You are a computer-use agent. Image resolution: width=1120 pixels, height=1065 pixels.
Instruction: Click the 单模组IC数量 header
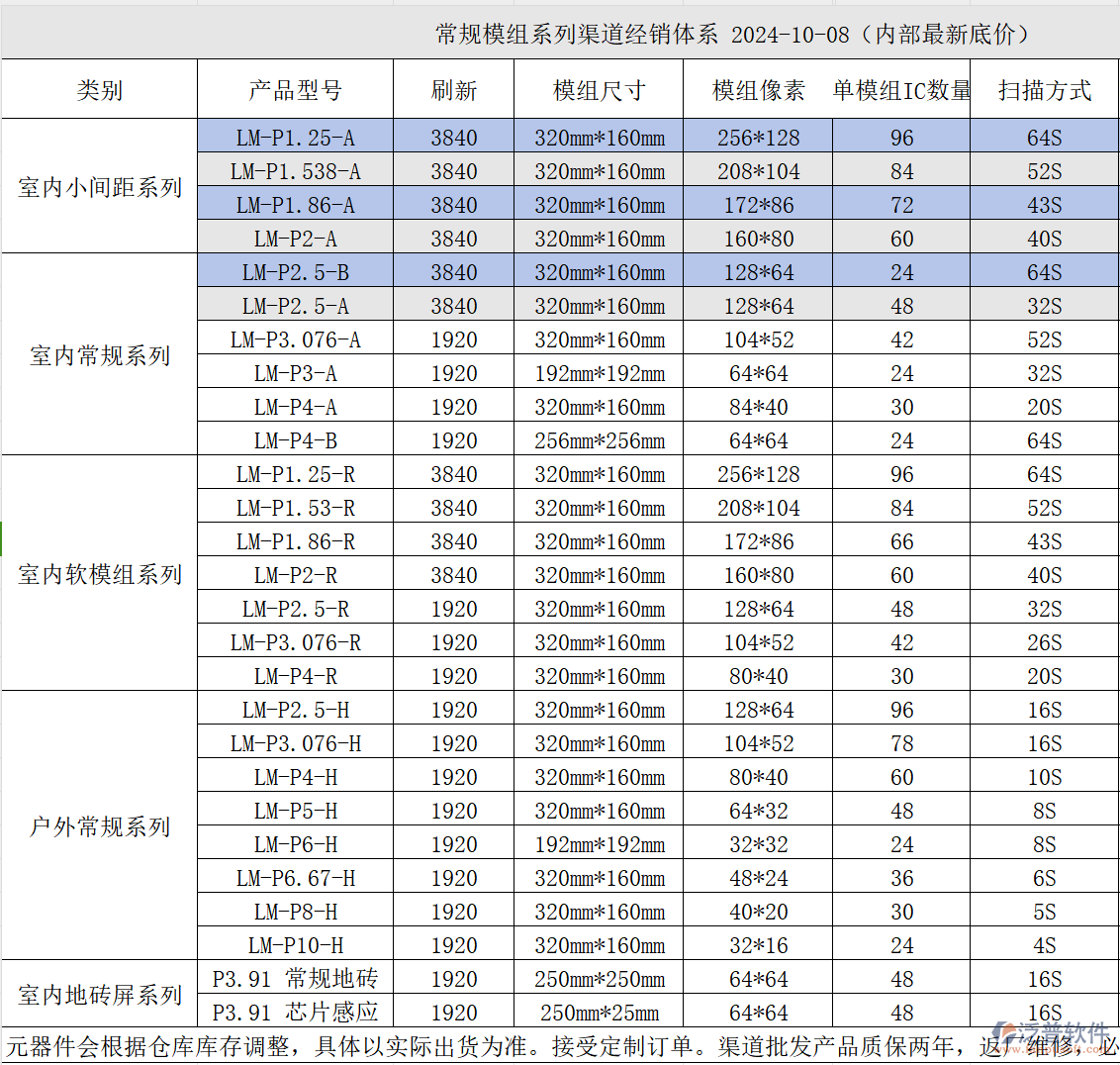[x=901, y=89]
